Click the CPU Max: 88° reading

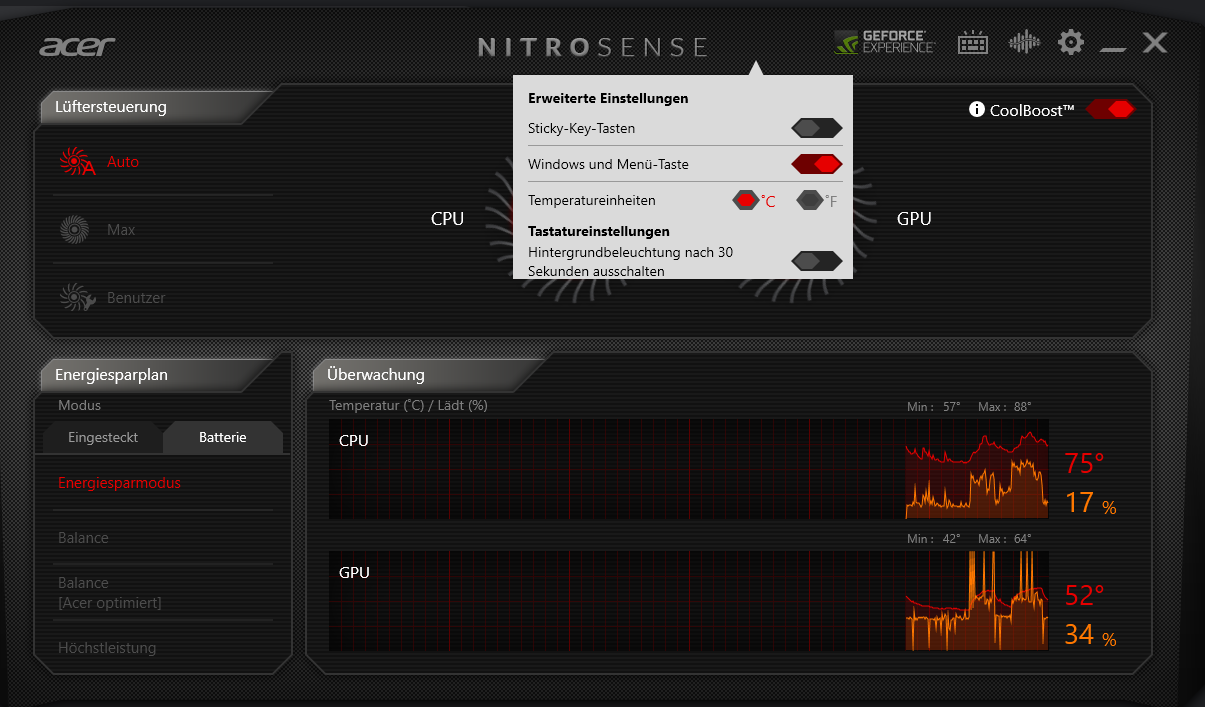[1004, 407]
